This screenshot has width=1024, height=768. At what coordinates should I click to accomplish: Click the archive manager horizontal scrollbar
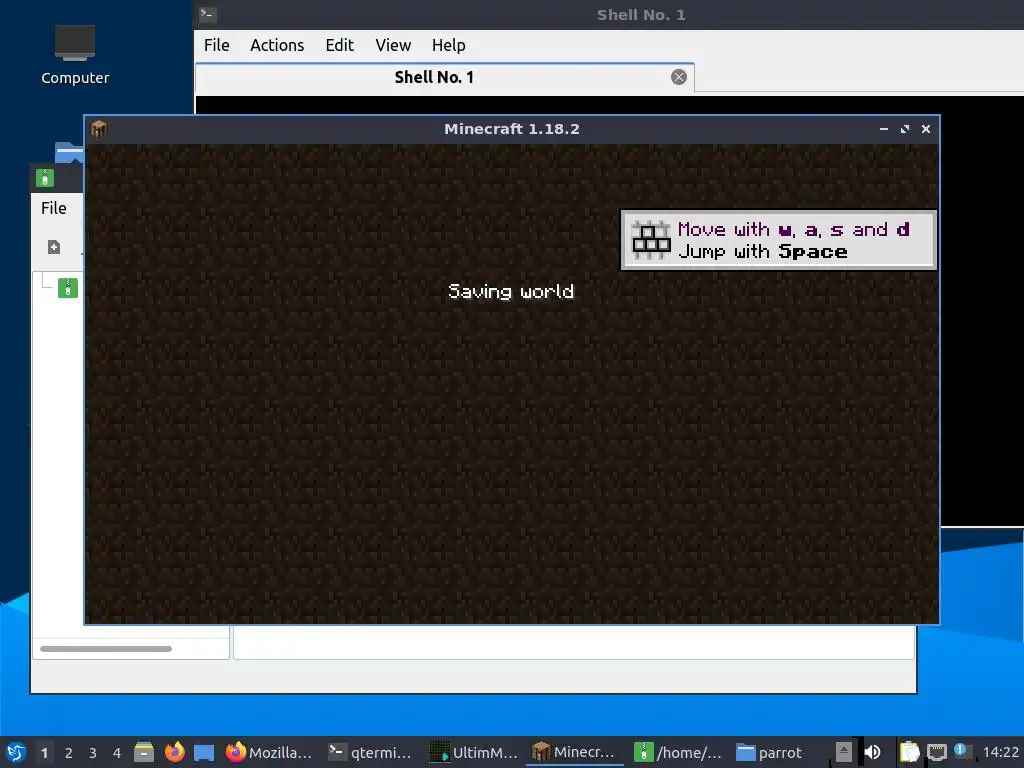[x=106, y=648]
